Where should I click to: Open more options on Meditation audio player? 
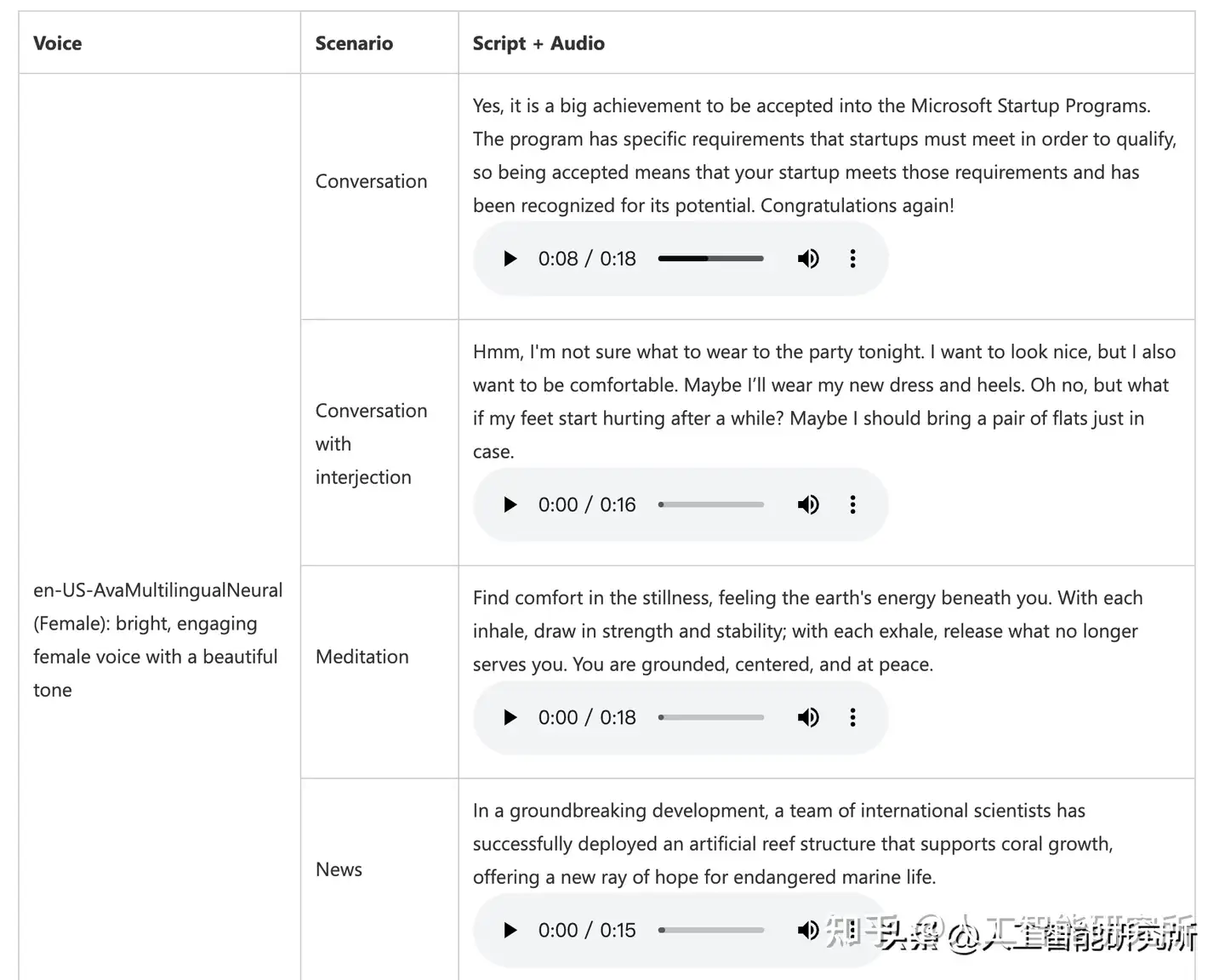[852, 717]
